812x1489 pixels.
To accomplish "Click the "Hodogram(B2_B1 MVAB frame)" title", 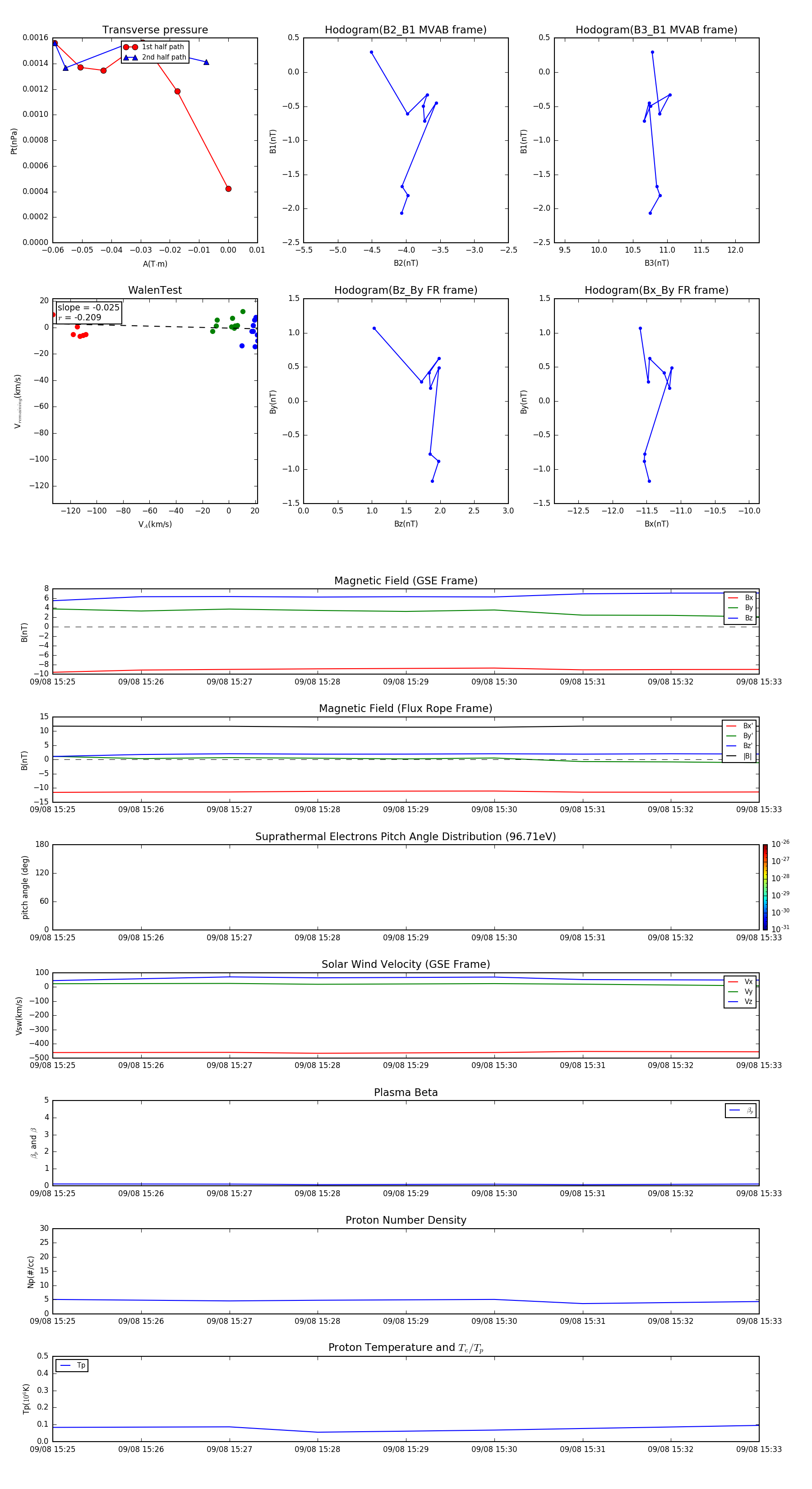I will [x=406, y=30].
